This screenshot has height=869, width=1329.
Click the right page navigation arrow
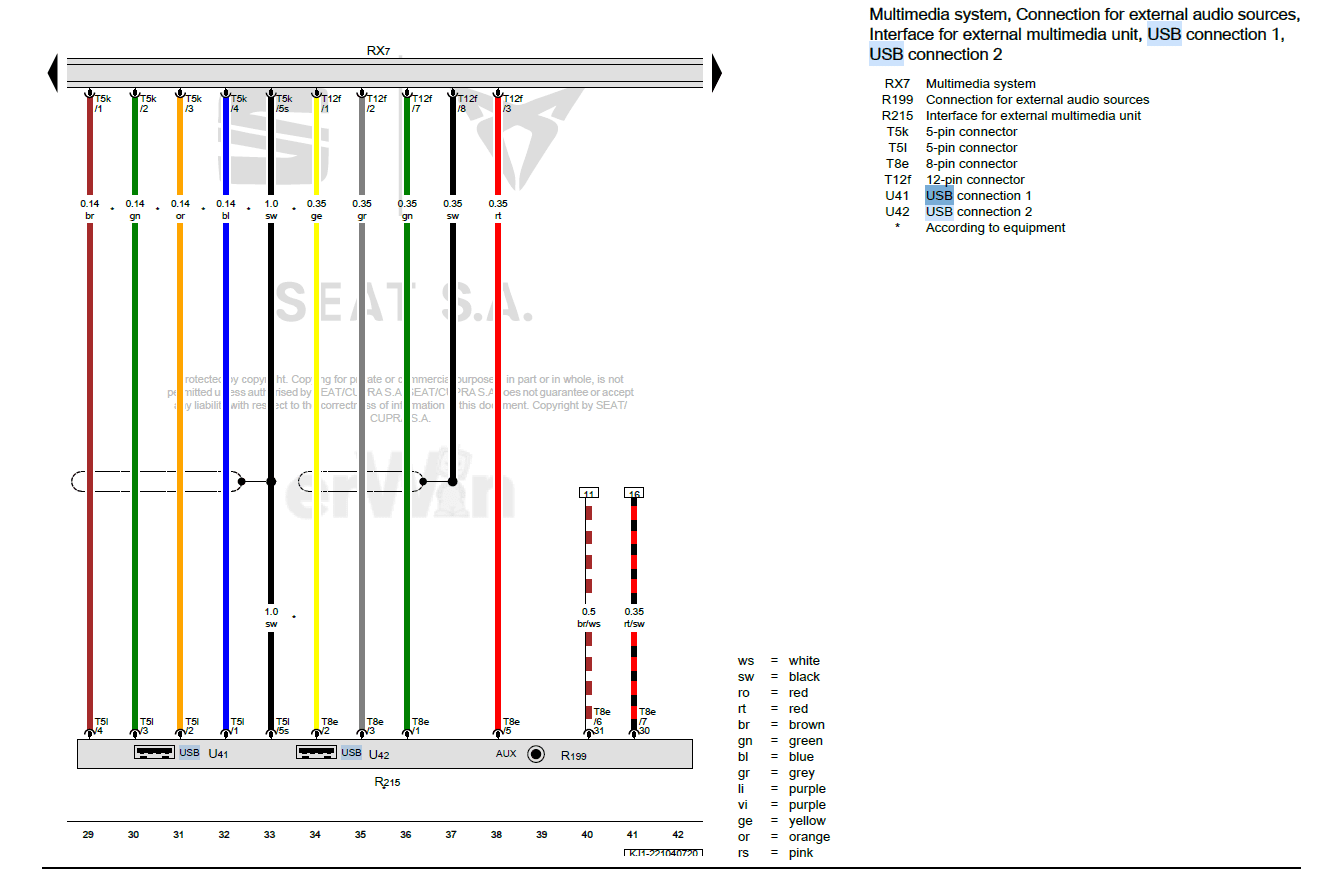click(x=716, y=74)
